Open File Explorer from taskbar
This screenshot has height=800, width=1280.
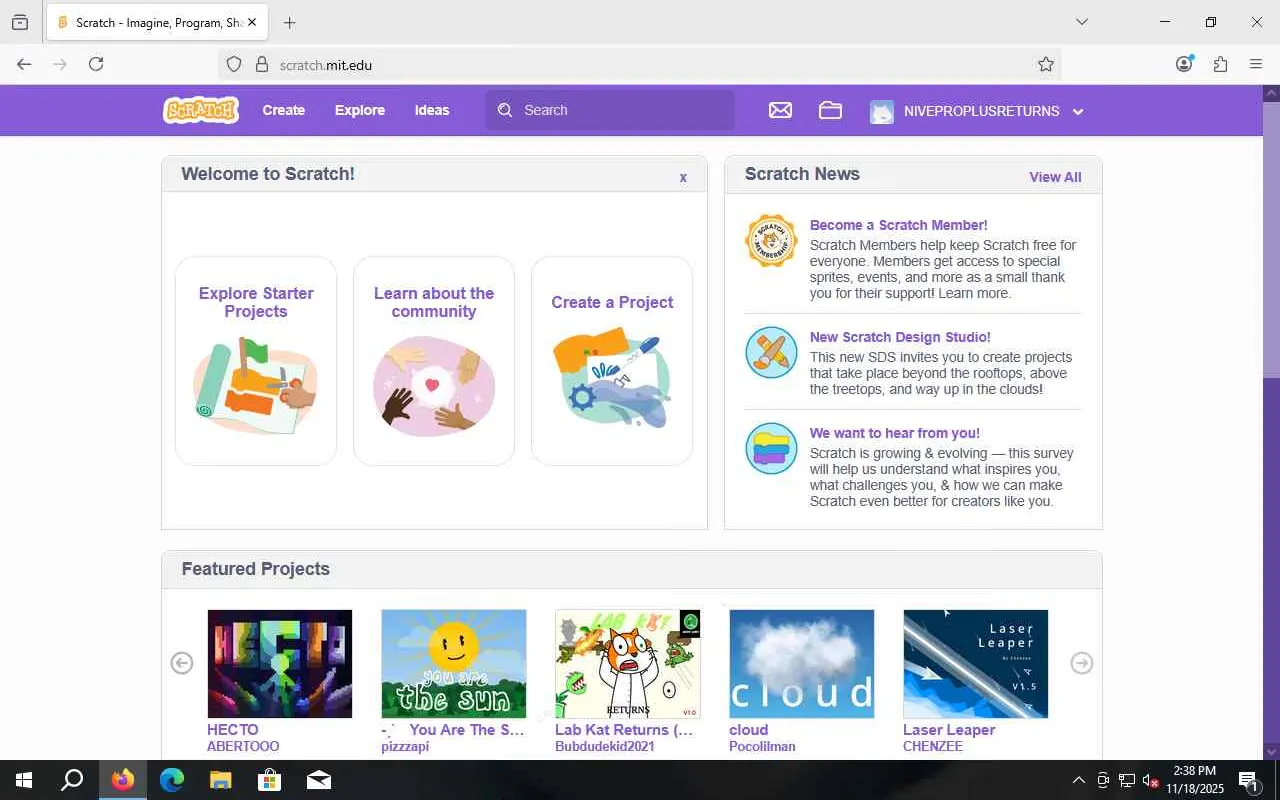220,780
